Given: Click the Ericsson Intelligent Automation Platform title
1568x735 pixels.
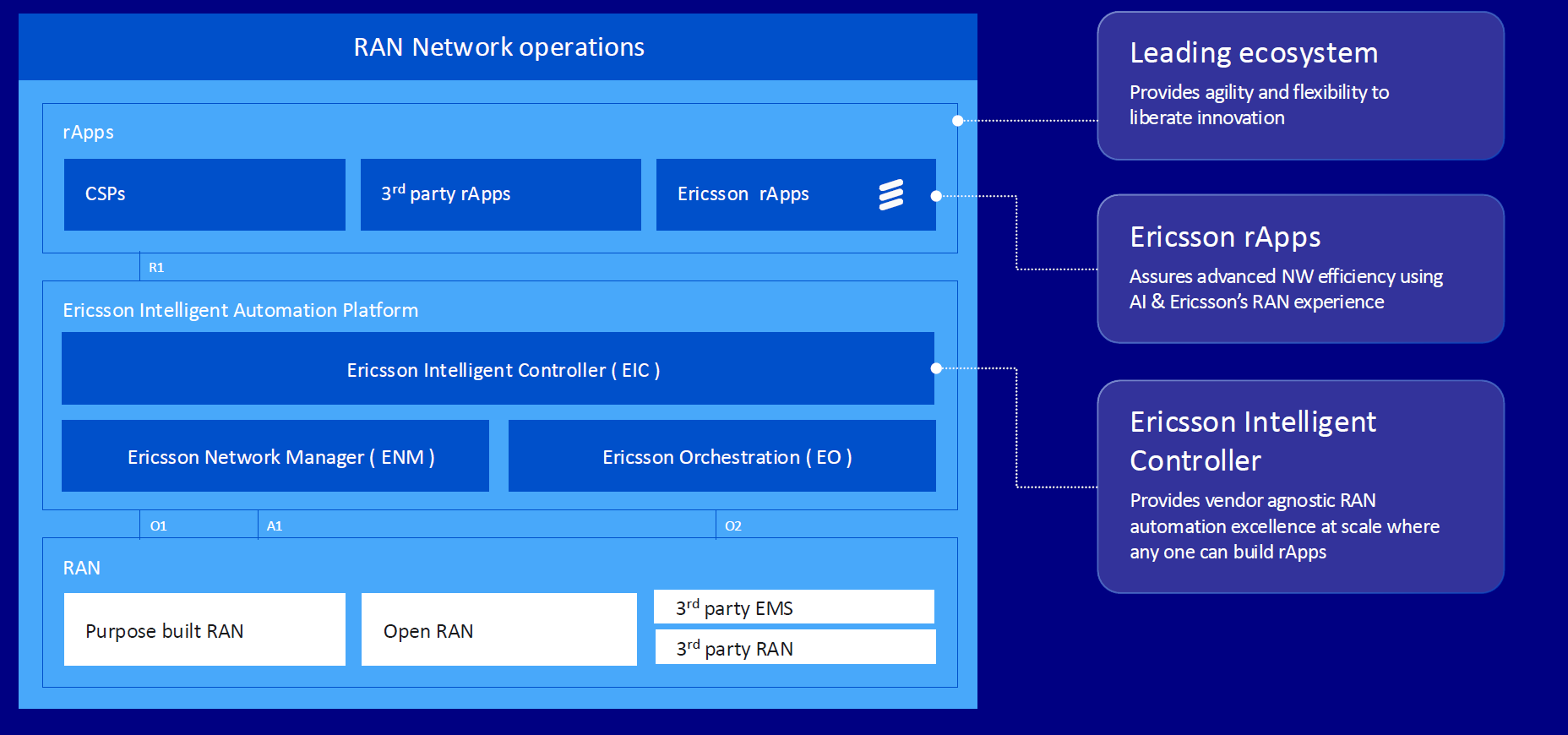Looking at the screenshot, I should pyautogui.click(x=240, y=310).
